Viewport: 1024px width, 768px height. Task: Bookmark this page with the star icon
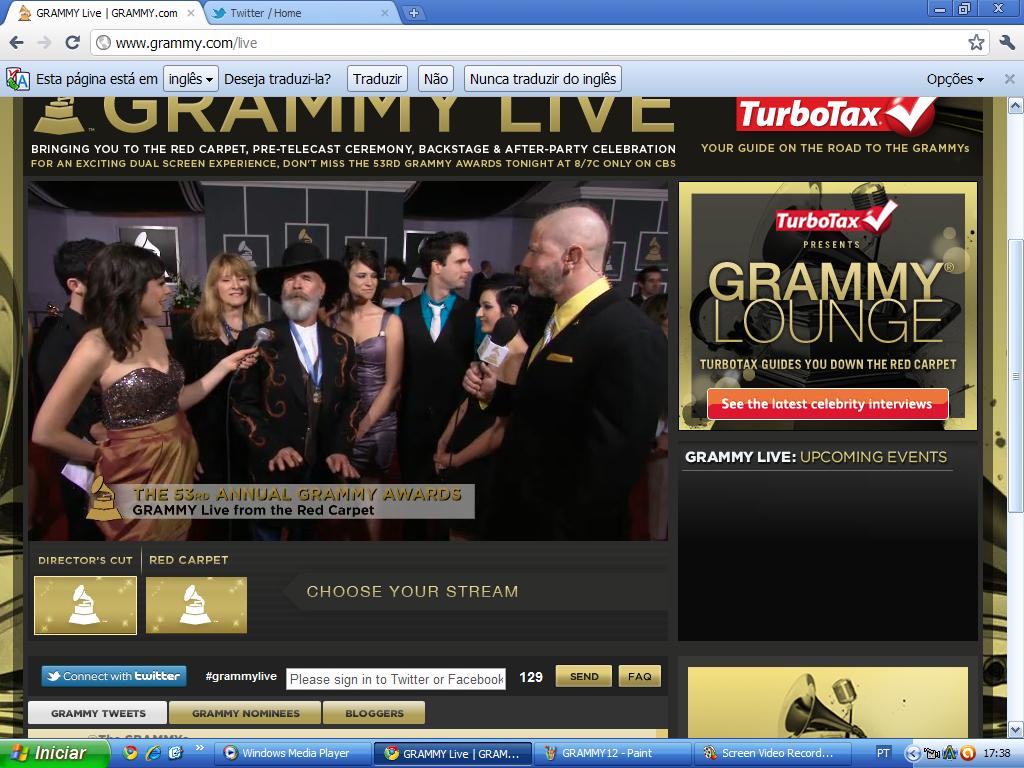[x=976, y=43]
